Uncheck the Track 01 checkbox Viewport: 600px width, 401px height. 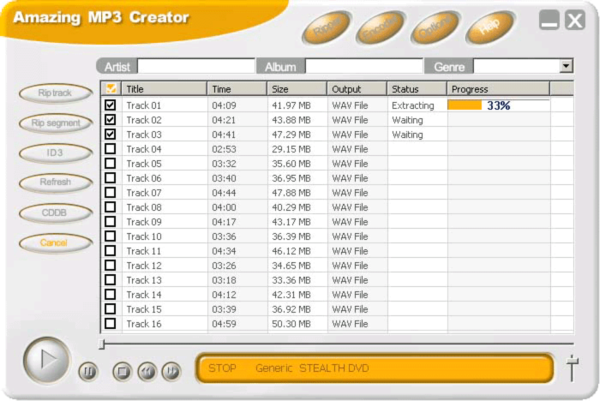111,105
